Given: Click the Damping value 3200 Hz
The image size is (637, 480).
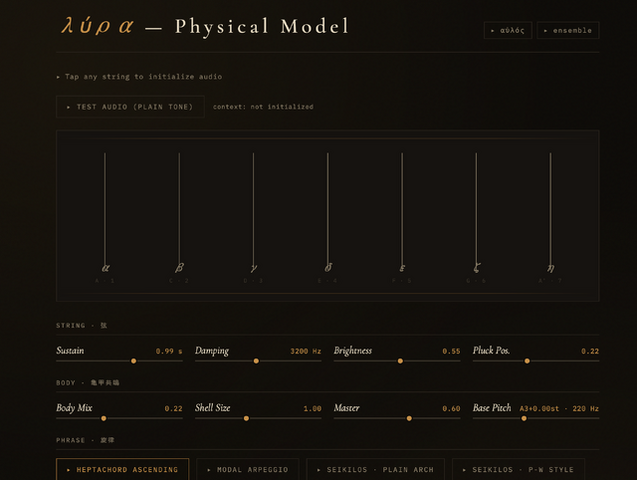Looking at the screenshot, I should (306, 351).
